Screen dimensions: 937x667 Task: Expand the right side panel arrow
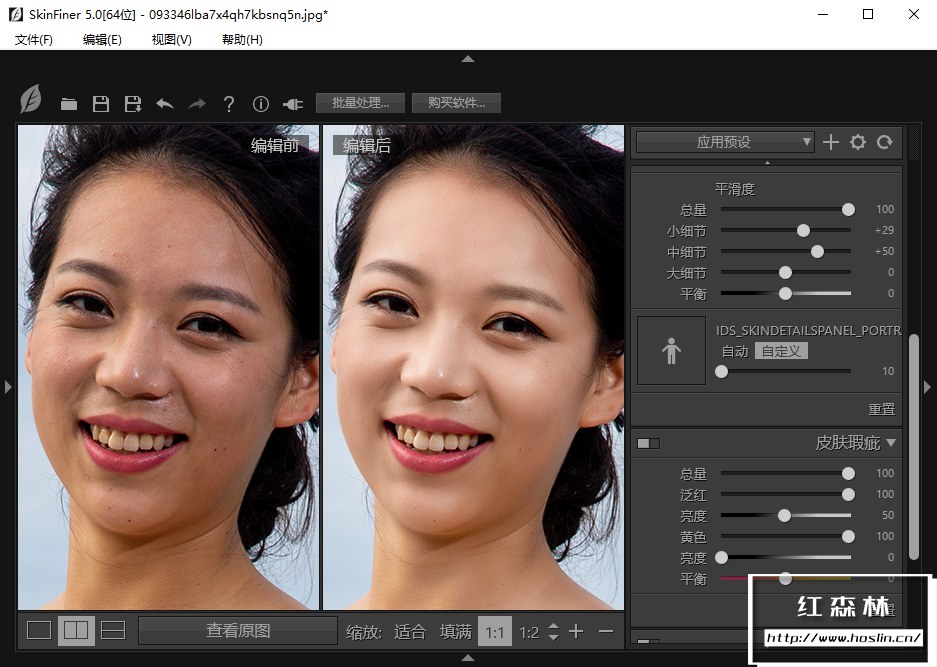tap(927, 387)
